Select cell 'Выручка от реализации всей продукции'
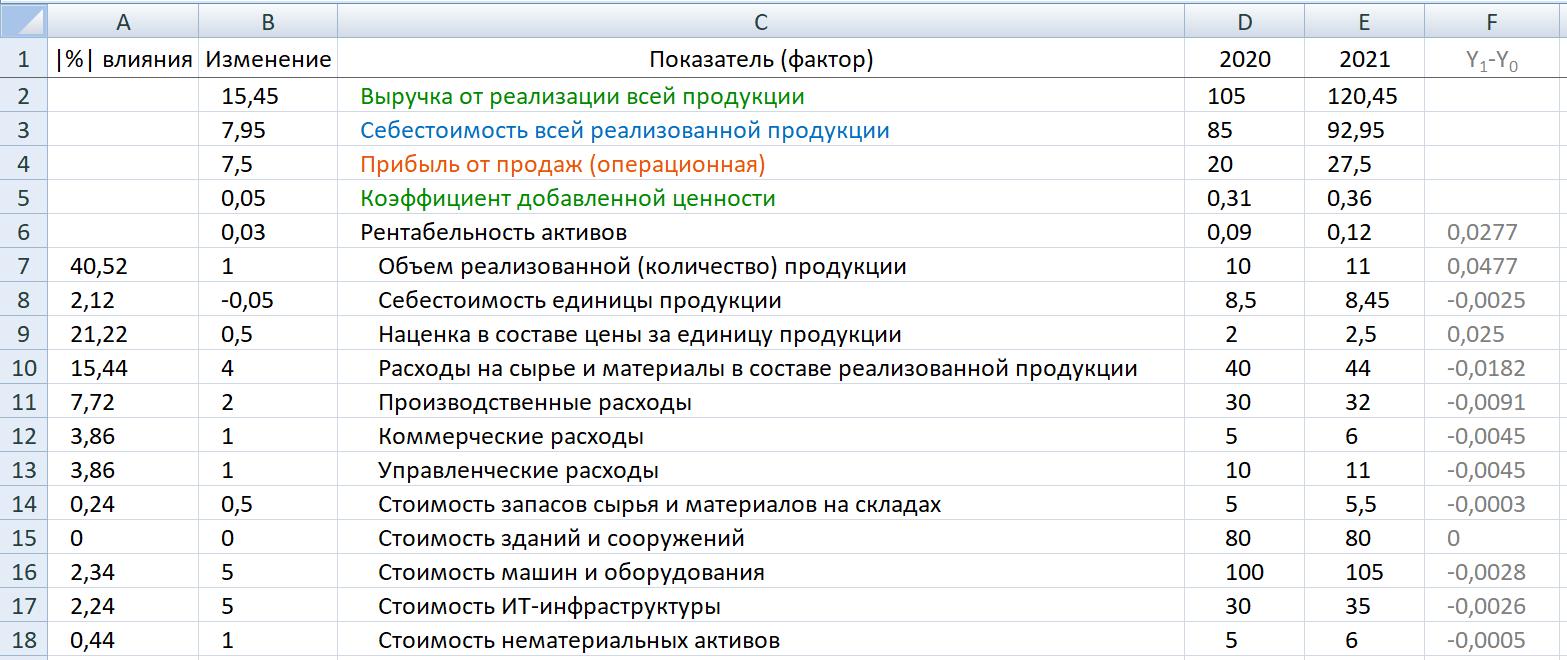This screenshot has width=1567, height=660. click(x=582, y=97)
